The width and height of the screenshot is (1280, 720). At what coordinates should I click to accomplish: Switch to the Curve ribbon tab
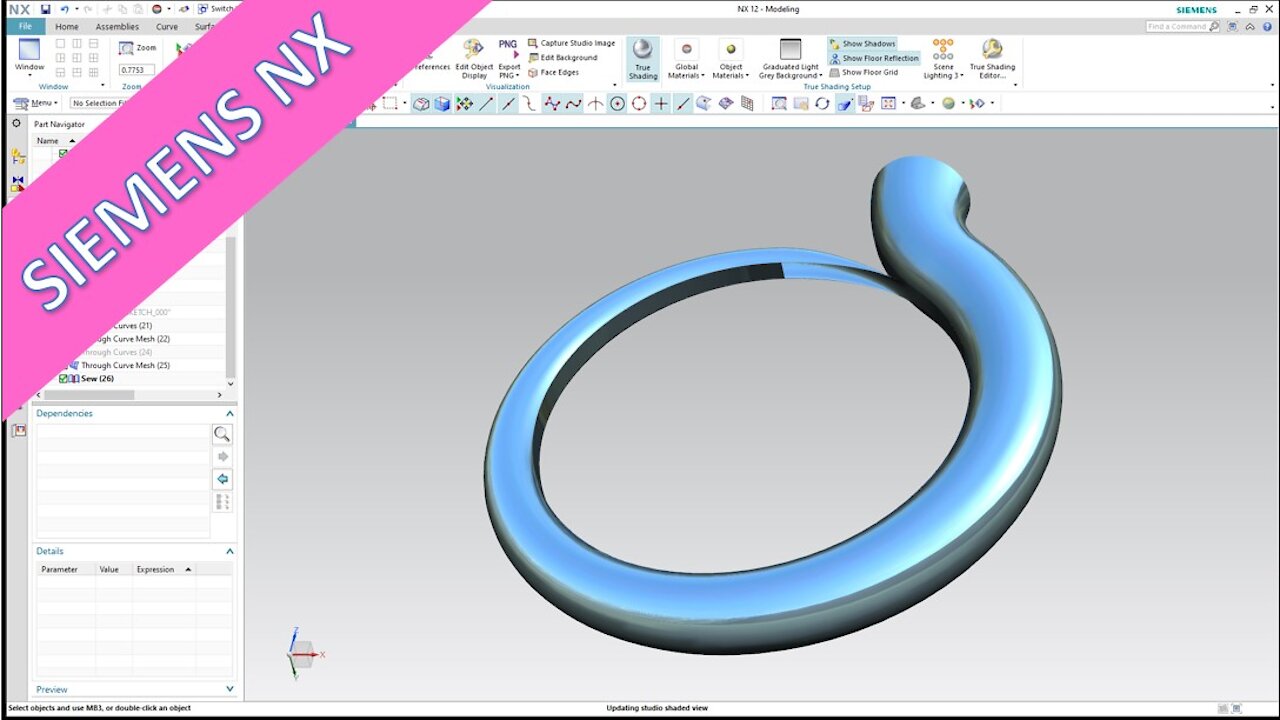pos(167,27)
